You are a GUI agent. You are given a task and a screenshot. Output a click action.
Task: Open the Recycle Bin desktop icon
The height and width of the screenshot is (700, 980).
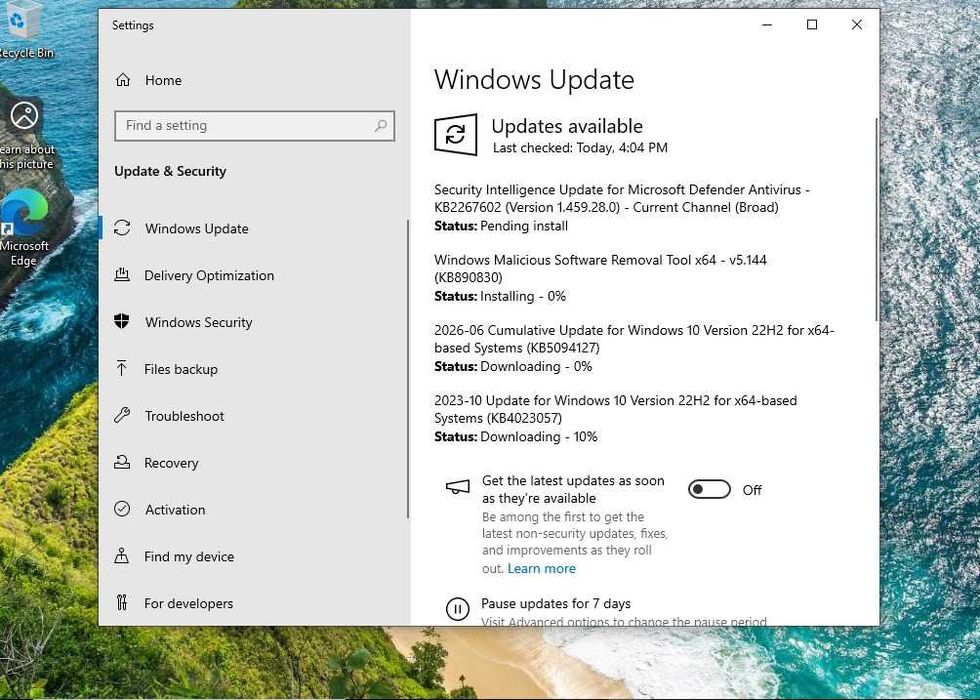[x=25, y=30]
